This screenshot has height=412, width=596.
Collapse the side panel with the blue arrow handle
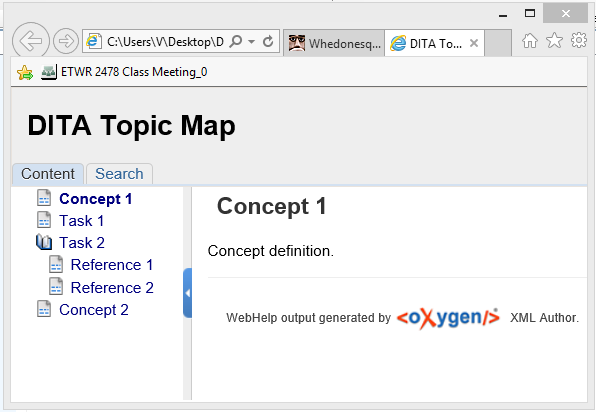tap(187, 293)
